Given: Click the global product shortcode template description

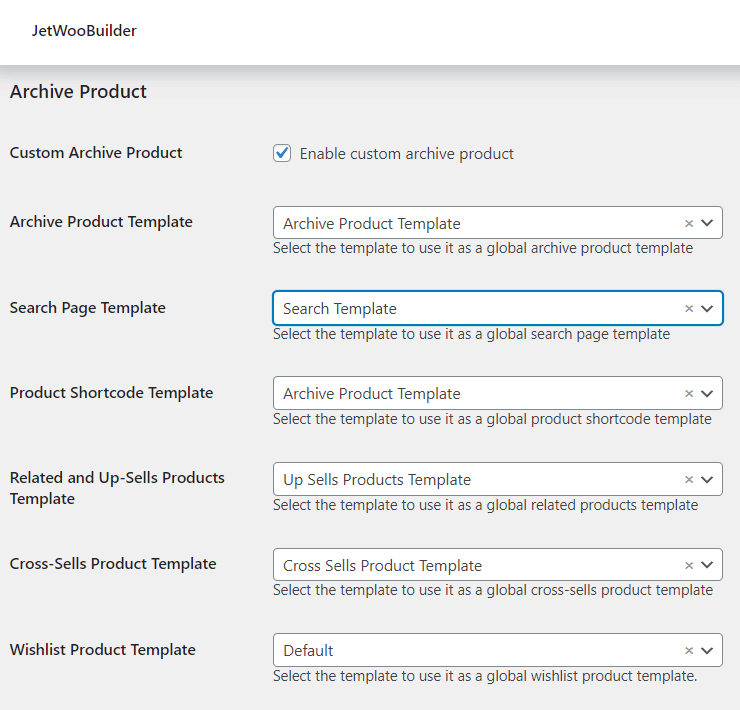Looking at the screenshot, I should (492, 419).
